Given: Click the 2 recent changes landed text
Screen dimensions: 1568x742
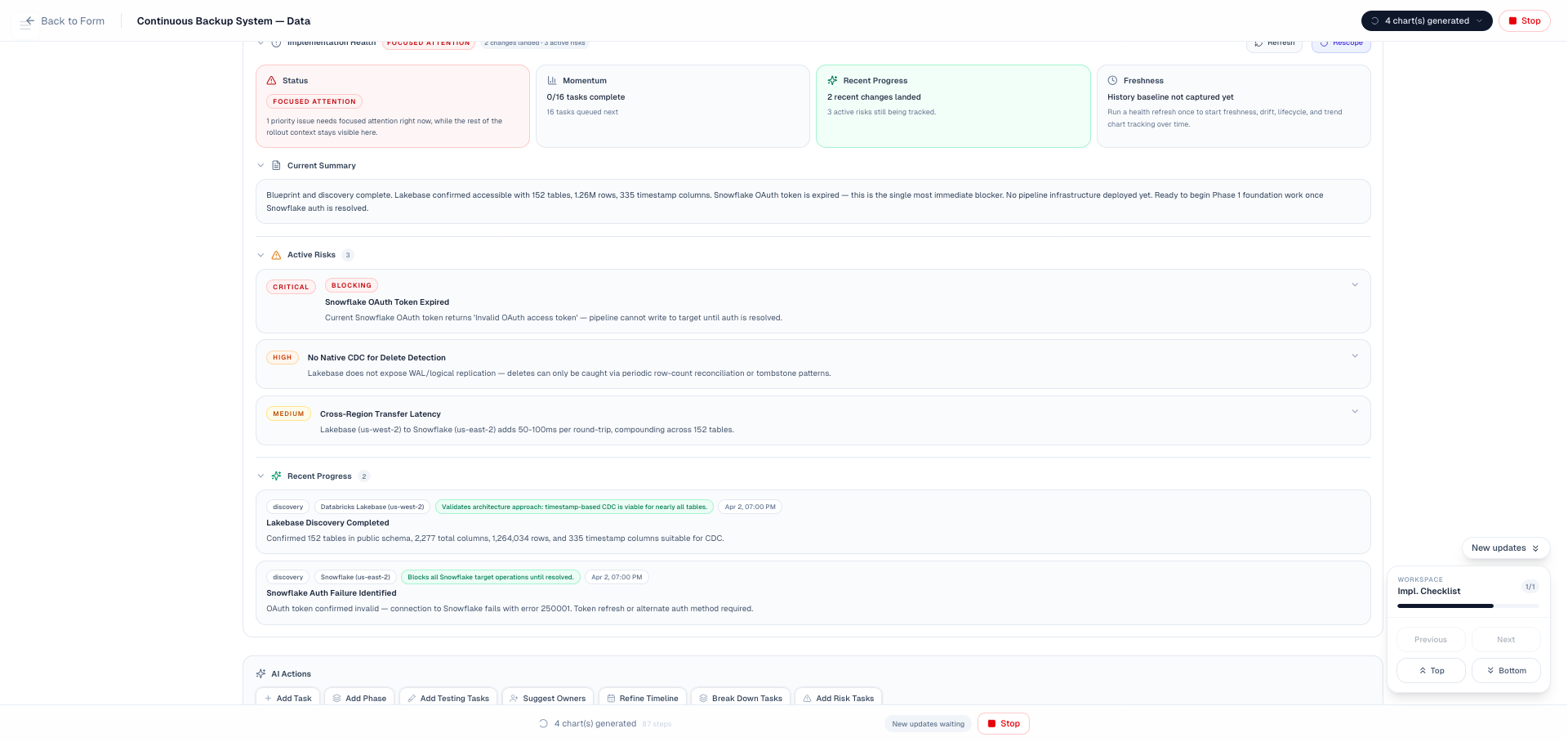Looking at the screenshot, I should pyautogui.click(x=874, y=97).
